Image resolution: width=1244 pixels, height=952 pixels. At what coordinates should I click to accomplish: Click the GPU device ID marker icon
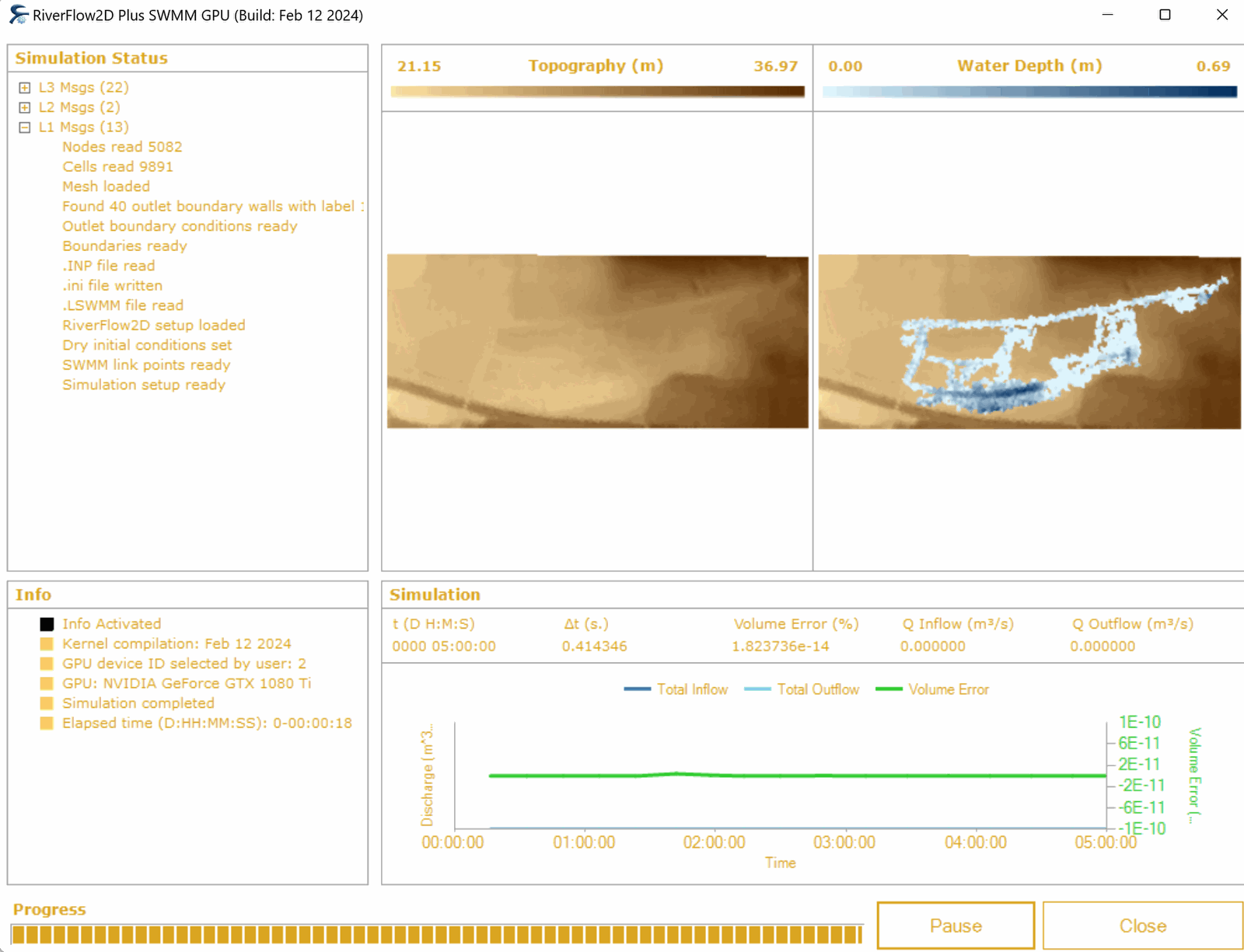[x=47, y=664]
